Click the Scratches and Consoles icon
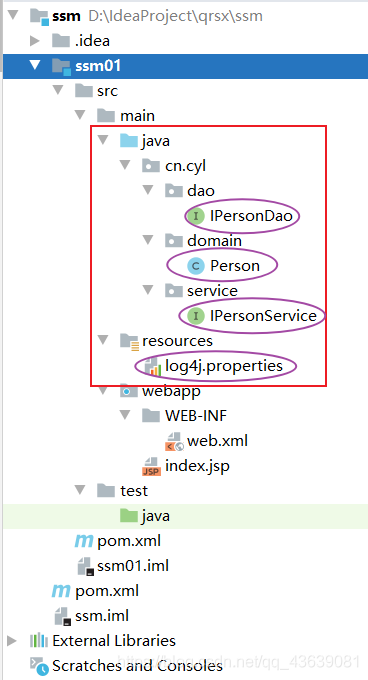The height and width of the screenshot is (680, 368). click(39, 666)
